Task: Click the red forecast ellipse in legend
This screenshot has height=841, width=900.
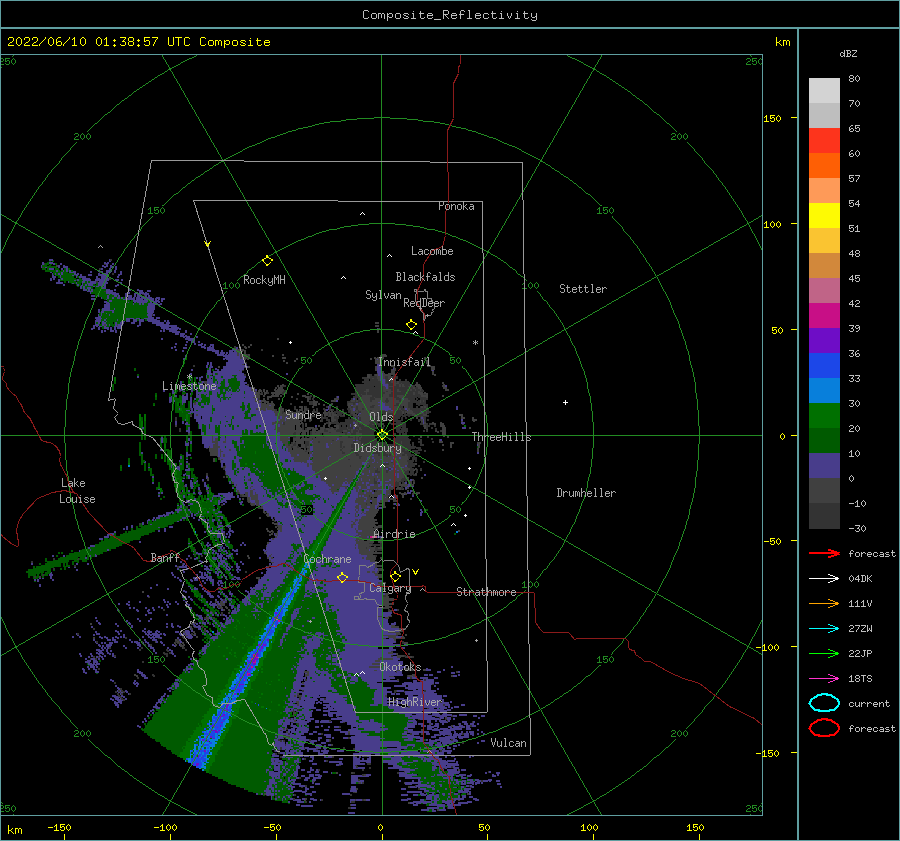Action: click(x=824, y=728)
